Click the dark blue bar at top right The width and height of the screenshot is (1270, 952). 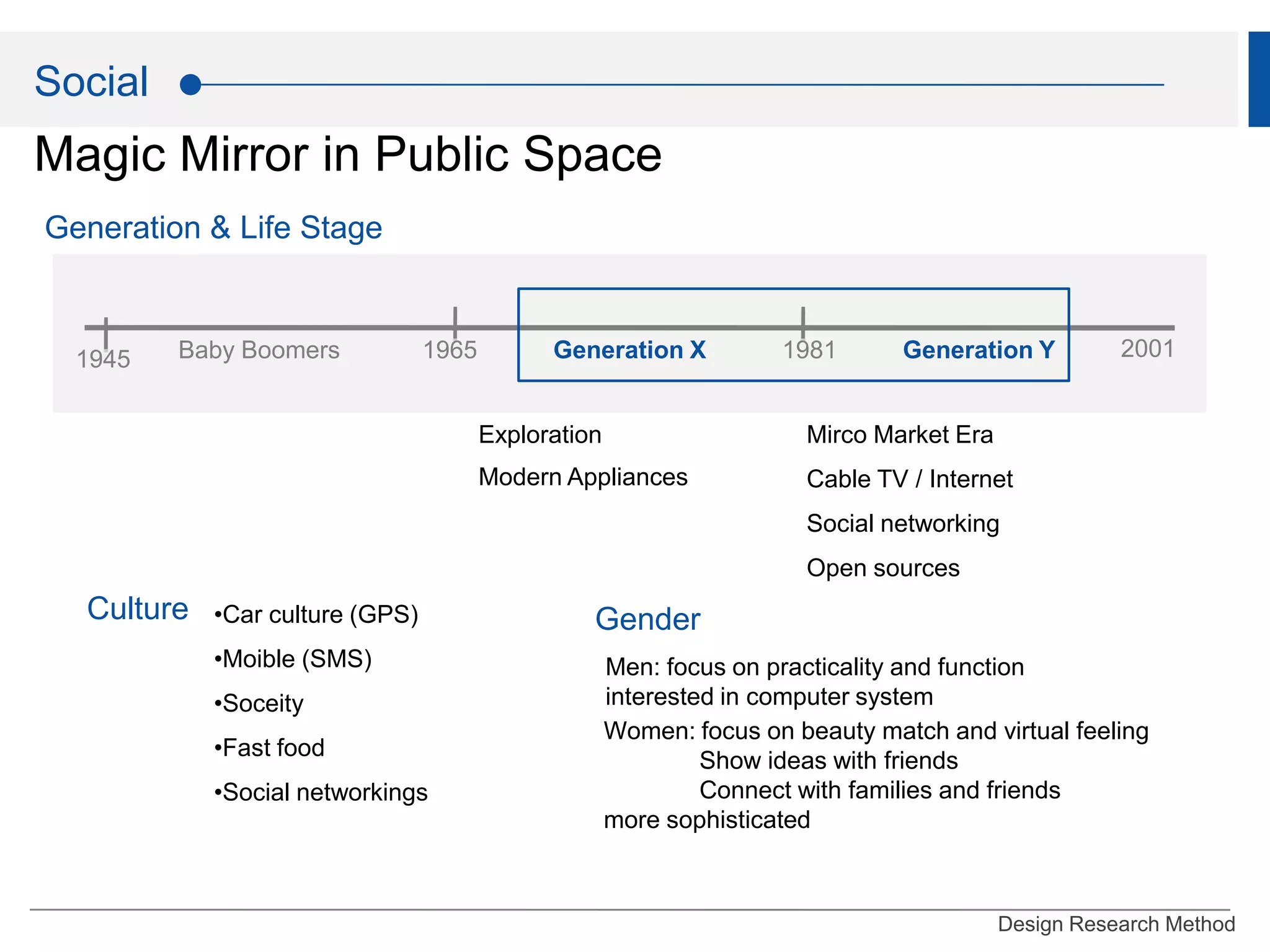coord(1259,79)
